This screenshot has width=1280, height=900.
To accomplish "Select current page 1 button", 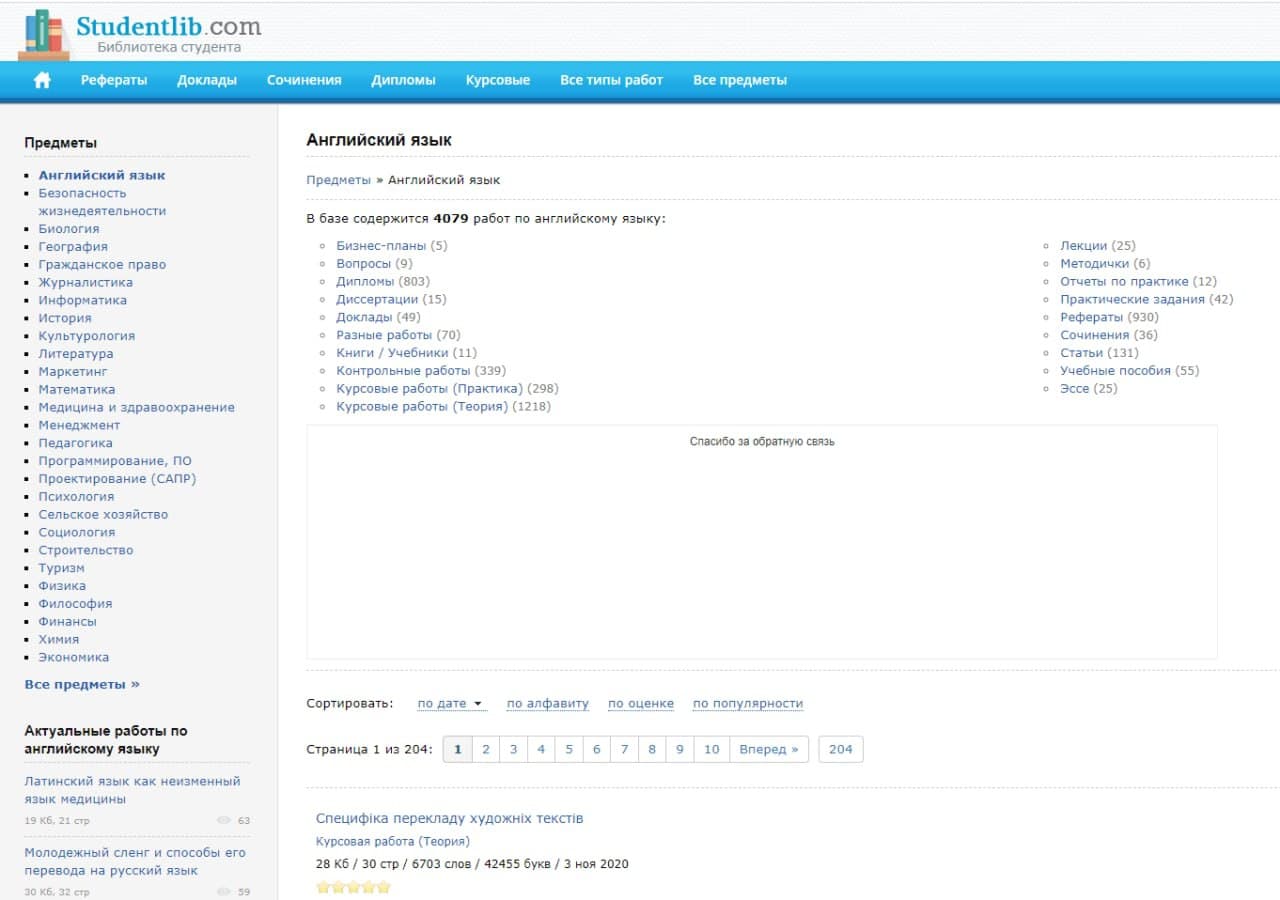I will [x=457, y=749].
